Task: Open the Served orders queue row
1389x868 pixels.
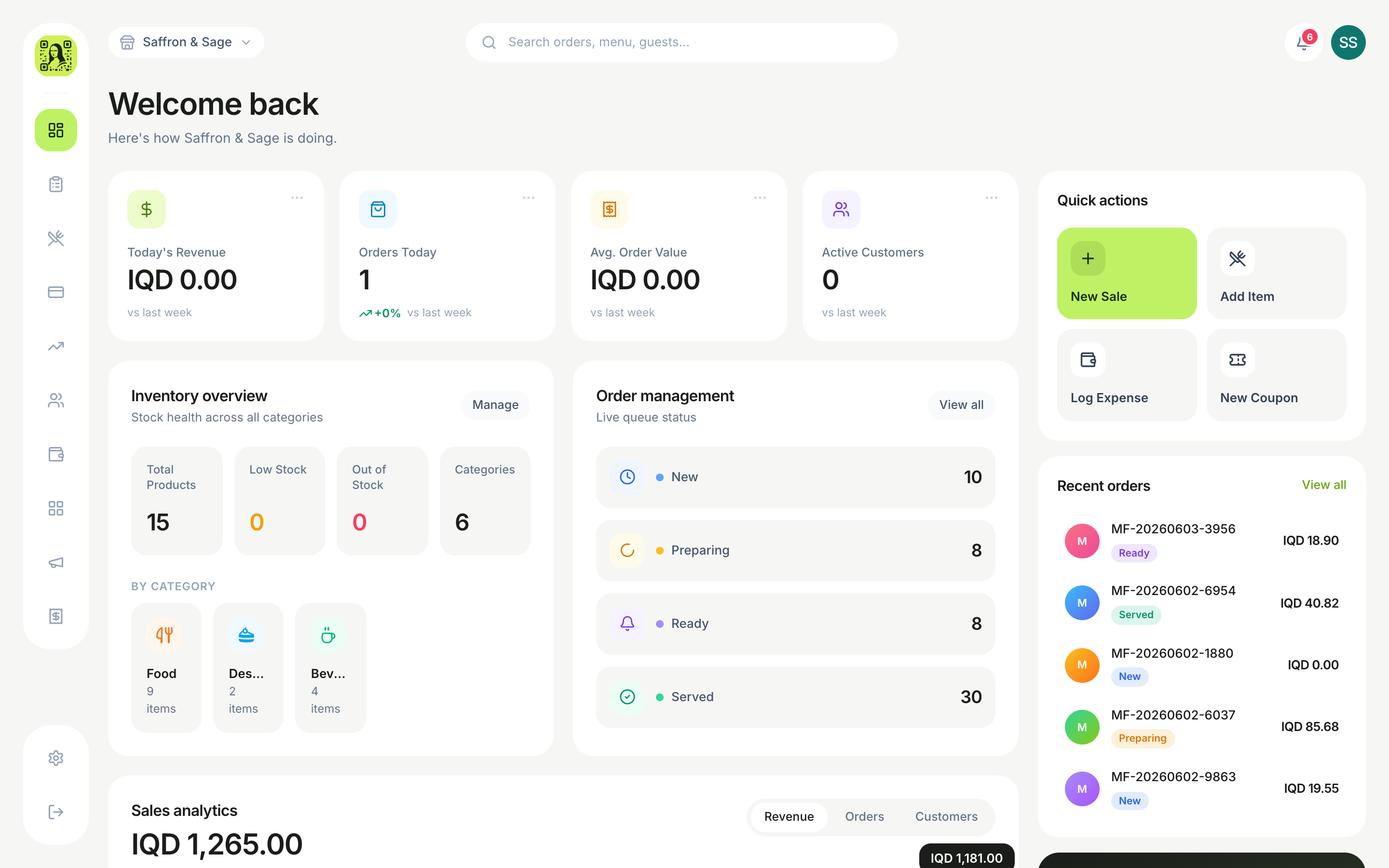Action: coord(795,697)
